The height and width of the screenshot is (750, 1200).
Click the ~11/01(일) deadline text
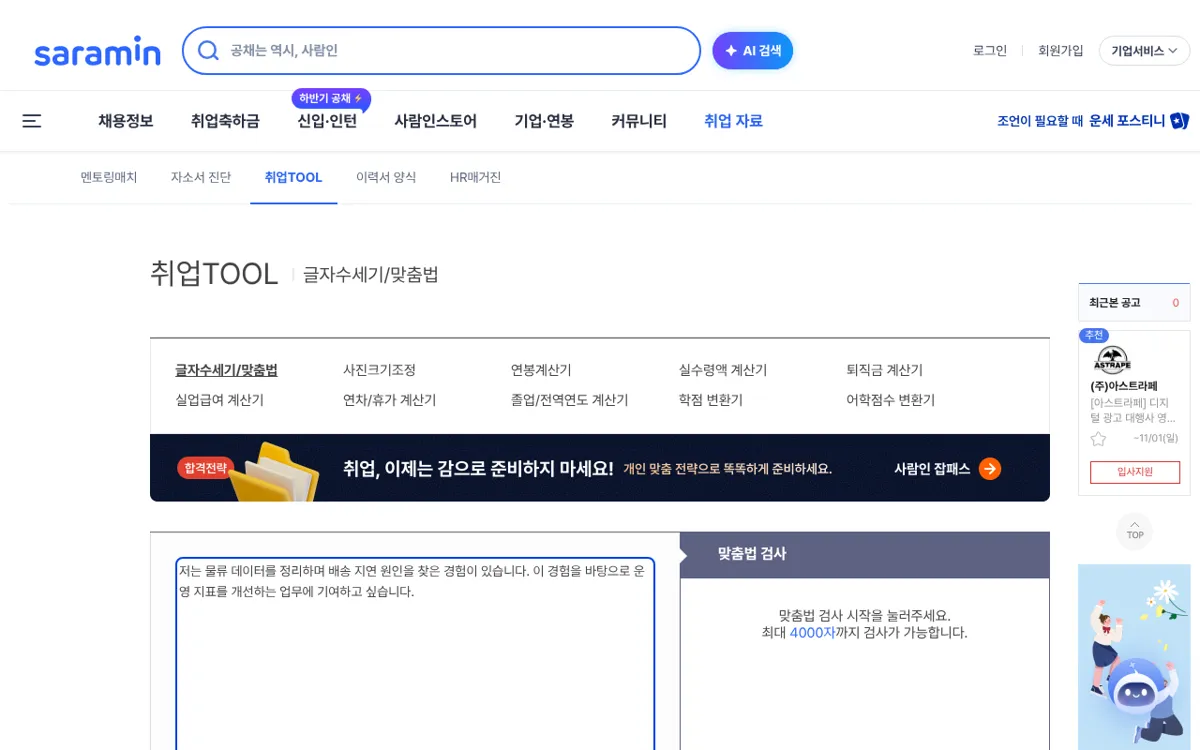[1156, 438]
